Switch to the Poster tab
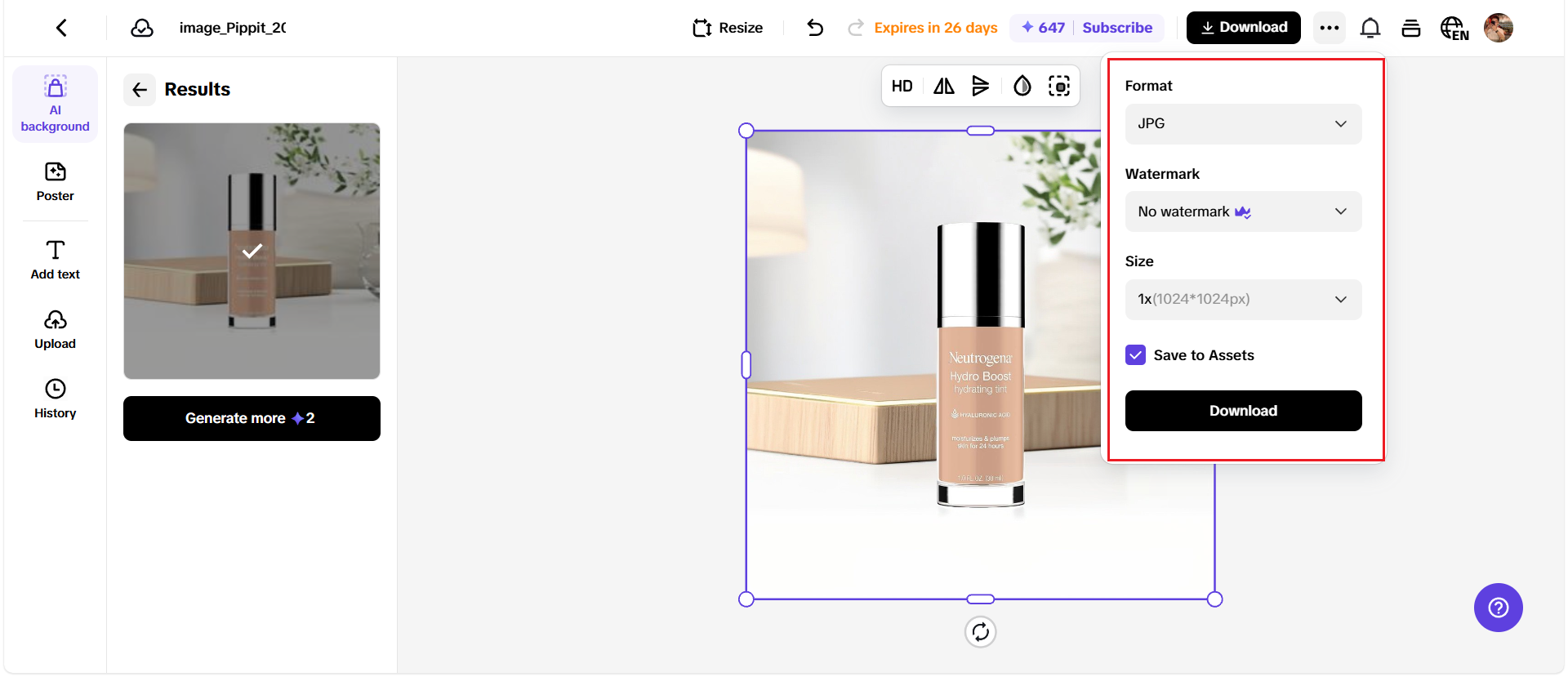The image size is (1568, 677). pyautogui.click(x=55, y=181)
